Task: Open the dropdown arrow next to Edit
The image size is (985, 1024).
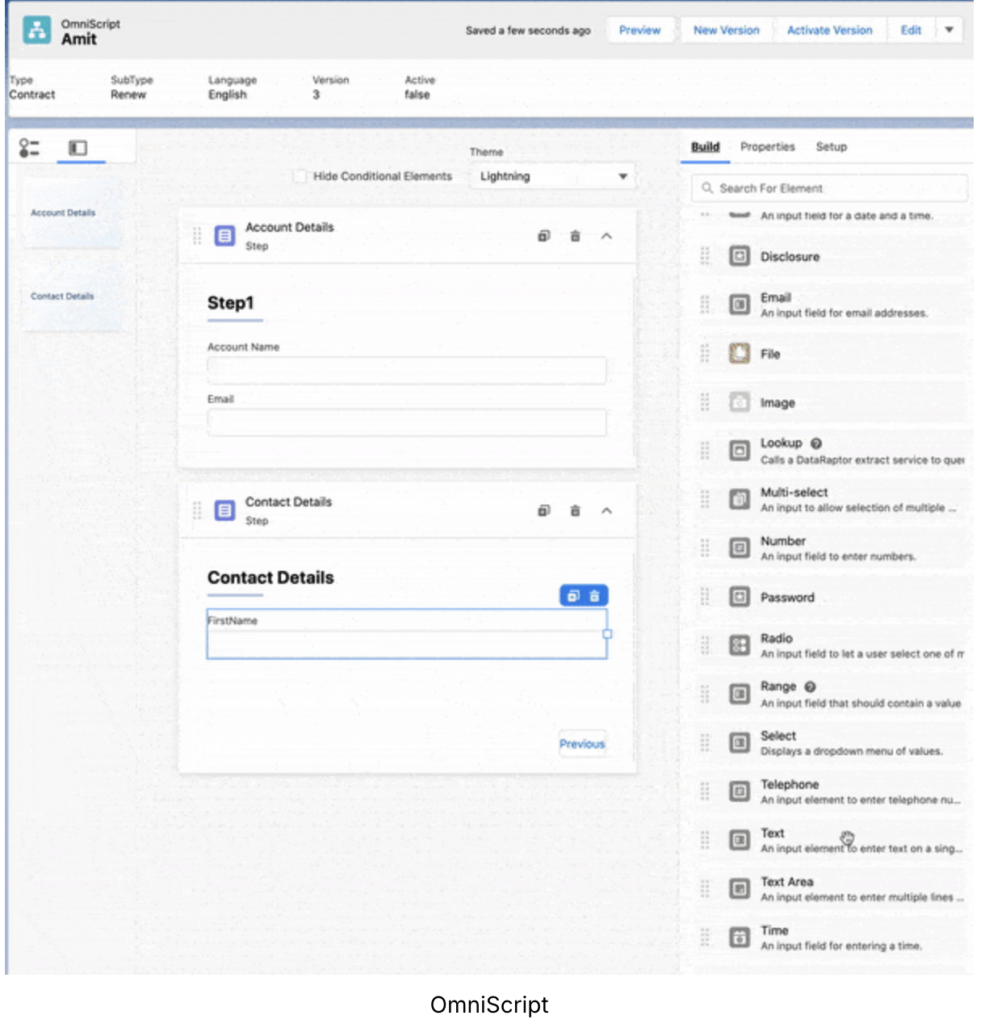Action: (948, 30)
